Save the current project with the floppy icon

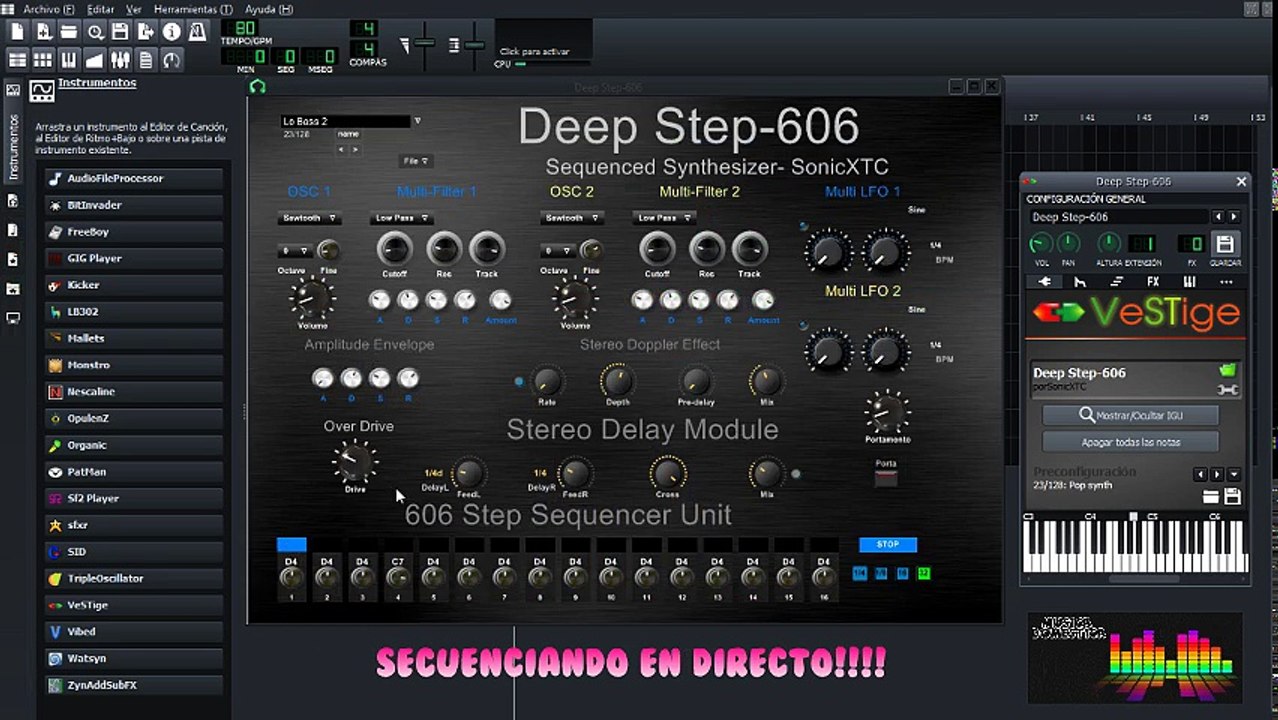[x=120, y=32]
